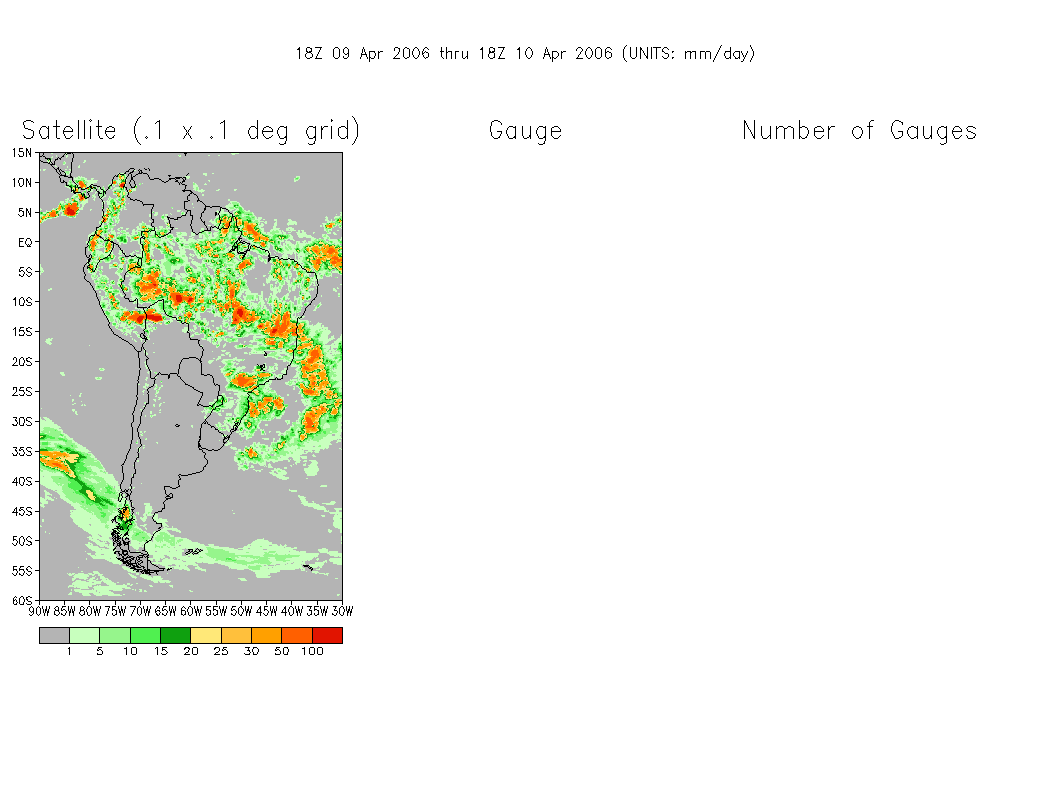Click the 30S latitude axis label
1050x800 pixels.
21,421
